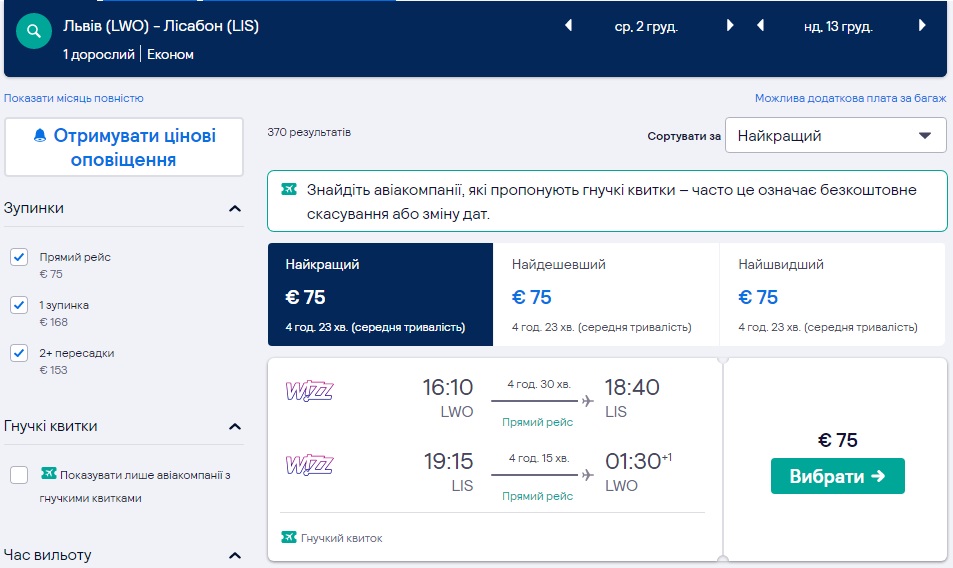This screenshot has width=953, height=568.
Task: Open Показати місяць повністю link
Action: click(x=74, y=98)
